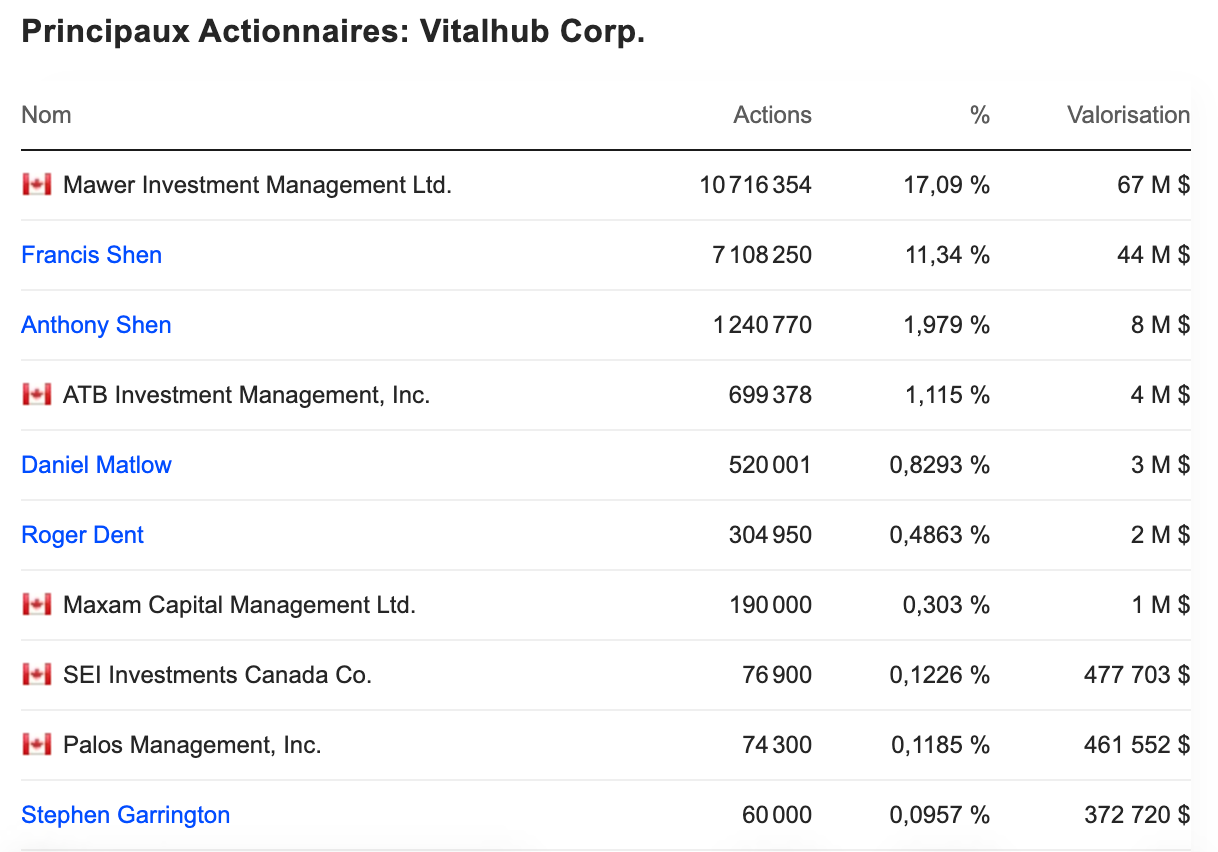Click the flag icon beside Palos Management
The width and height of the screenshot is (1218, 852).
(x=36, y=745)
